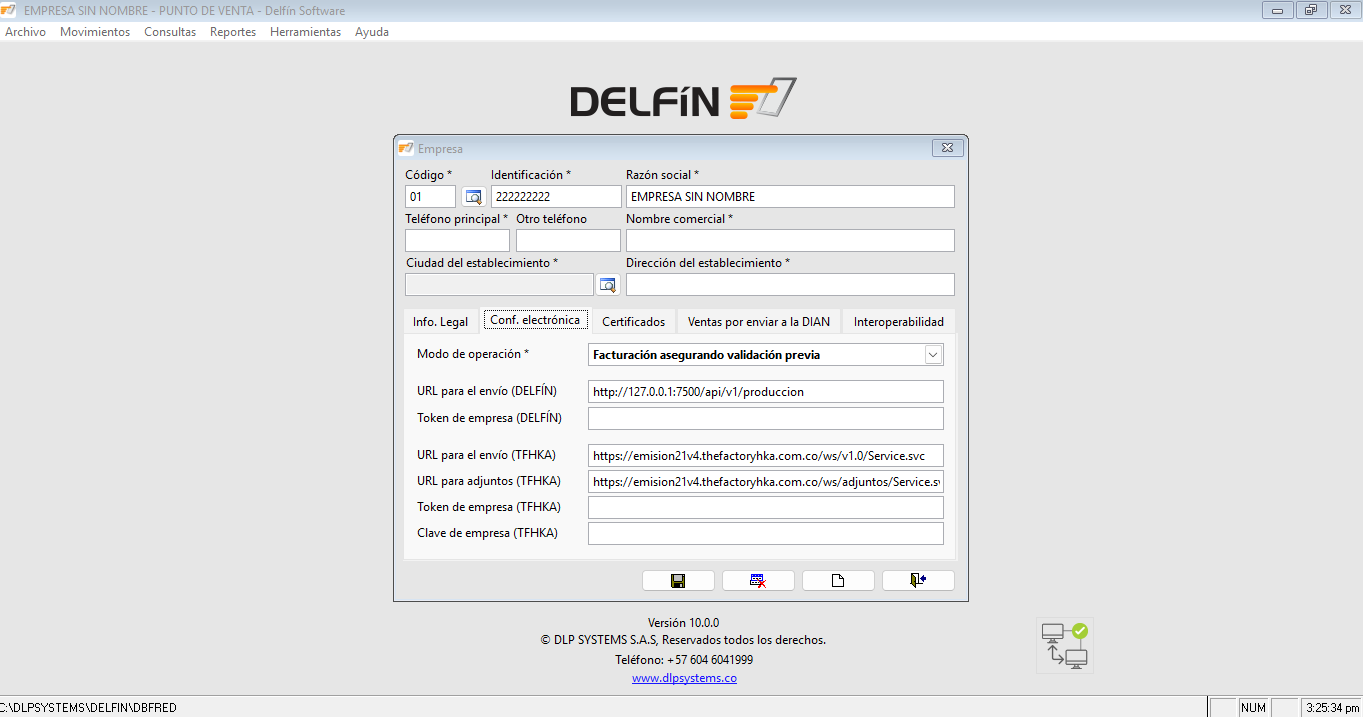This screenshot has width=1363, height=717.
Task: Click the Otro teléfono field
Action: click(568, 241)
